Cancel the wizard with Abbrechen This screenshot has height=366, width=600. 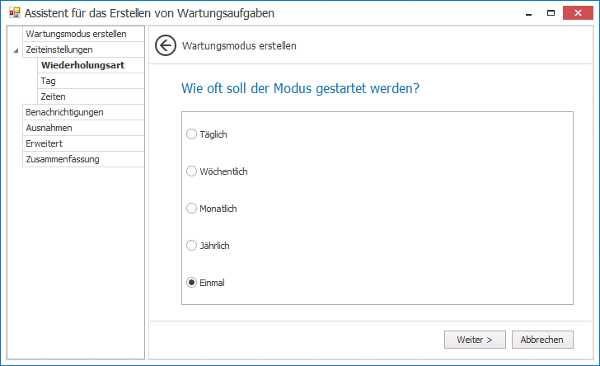543,340
